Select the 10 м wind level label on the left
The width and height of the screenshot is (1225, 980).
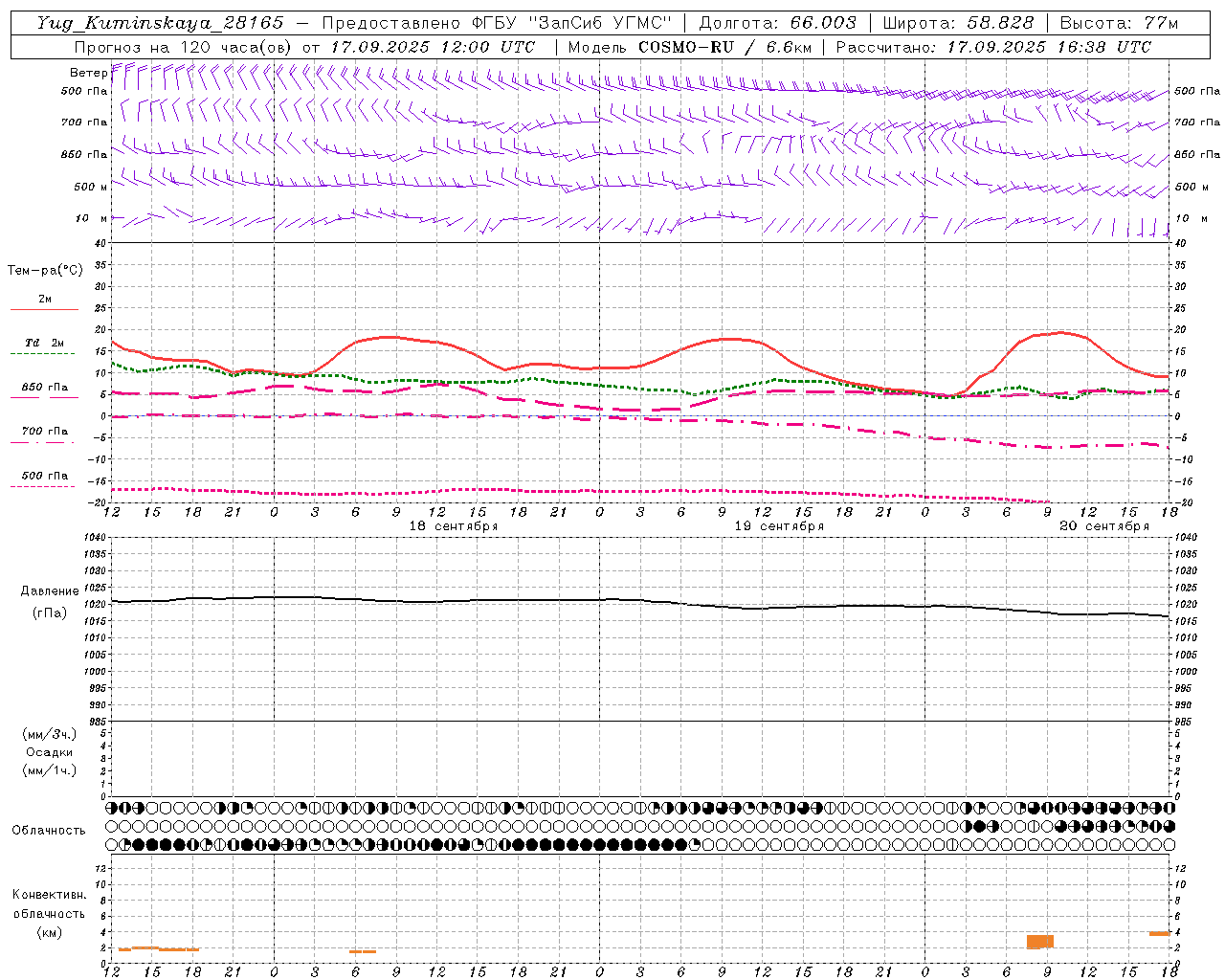92,218
